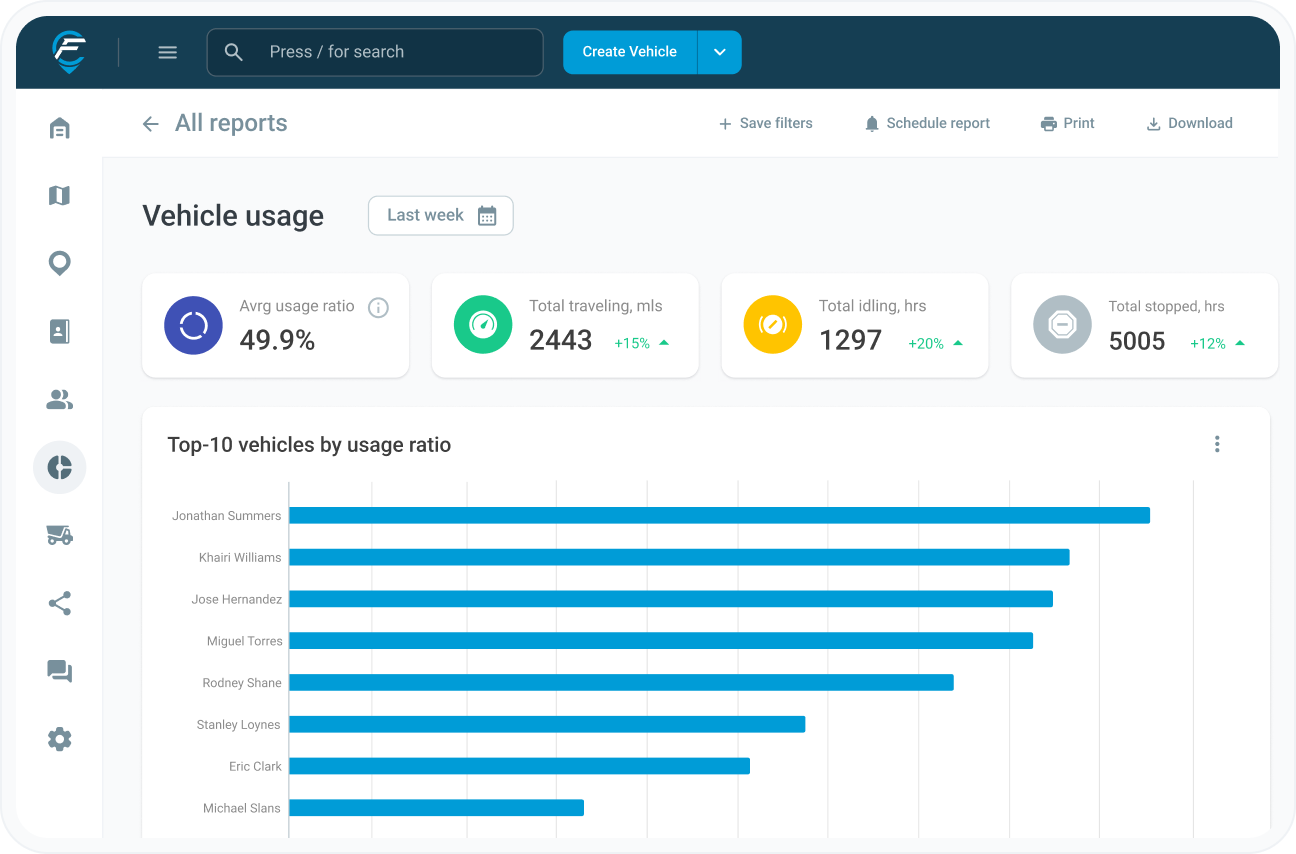Click the app logo icon in the header
Viewport: 1296px width, 854px height.
point(69,51)
